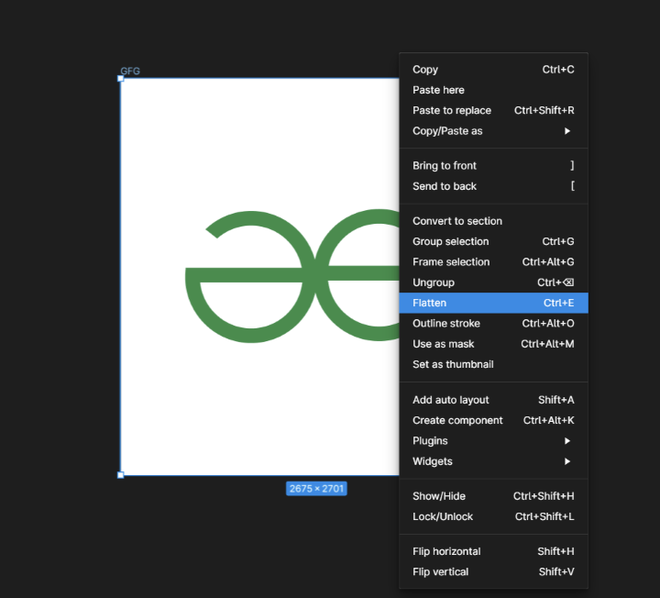
Task: Click Use as mask
Action: (493, 344)
